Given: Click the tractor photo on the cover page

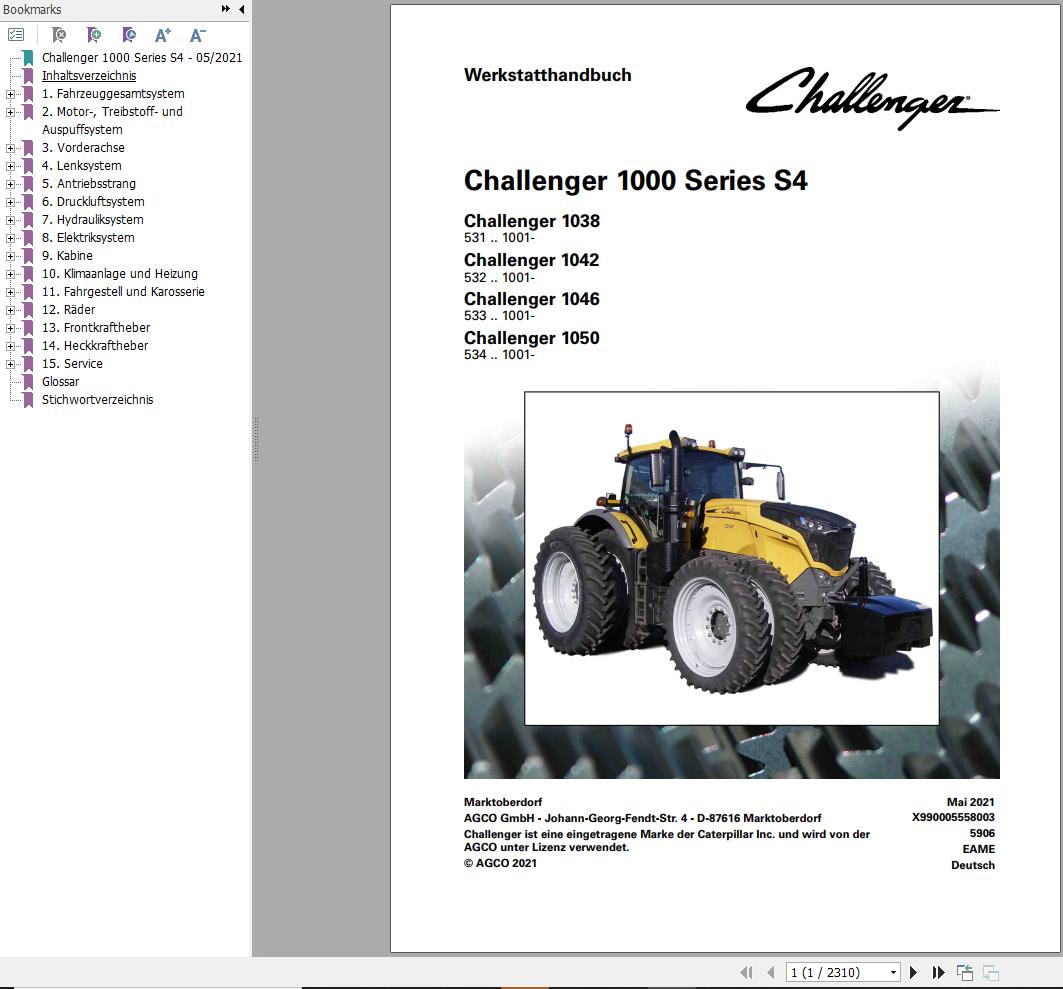Looking at the screenshot, I should pyautogui.click(x=731, y=559).
